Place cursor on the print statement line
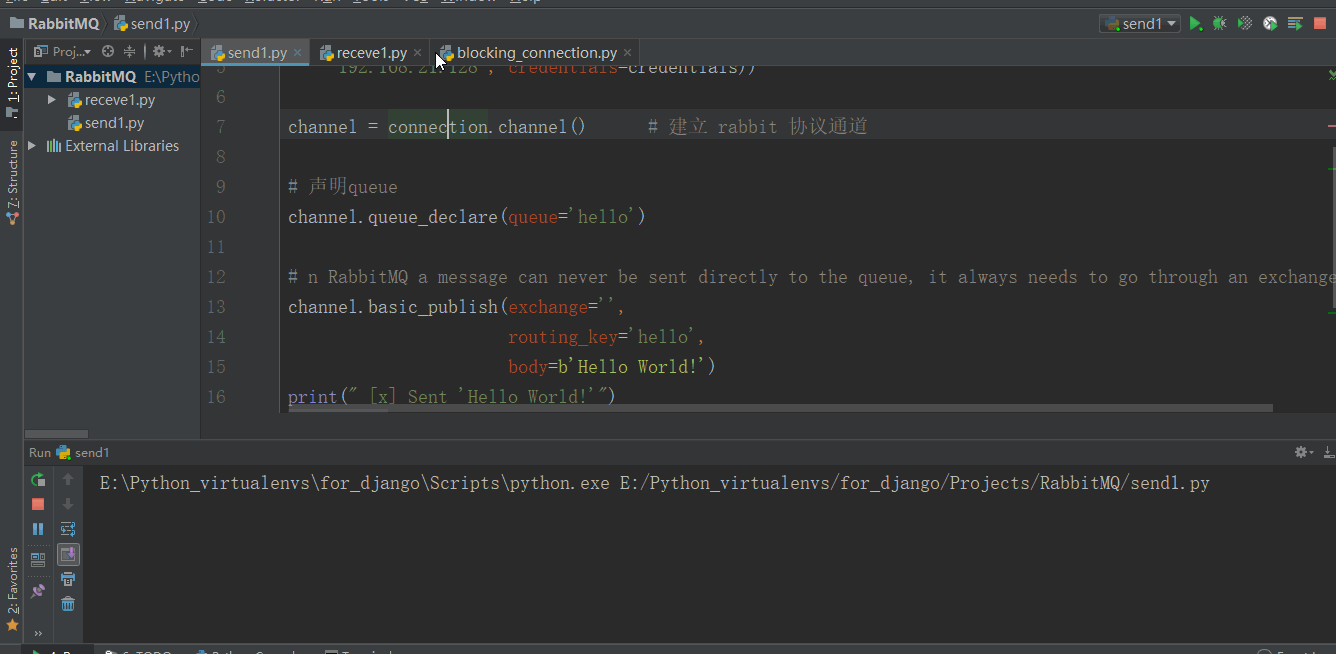The width and height of the screenshot is (1336, 654). tap(451, 397)
